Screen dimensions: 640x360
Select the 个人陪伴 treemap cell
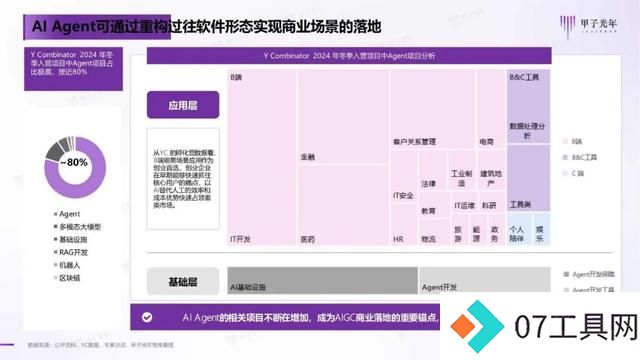[x=519, y=229]
